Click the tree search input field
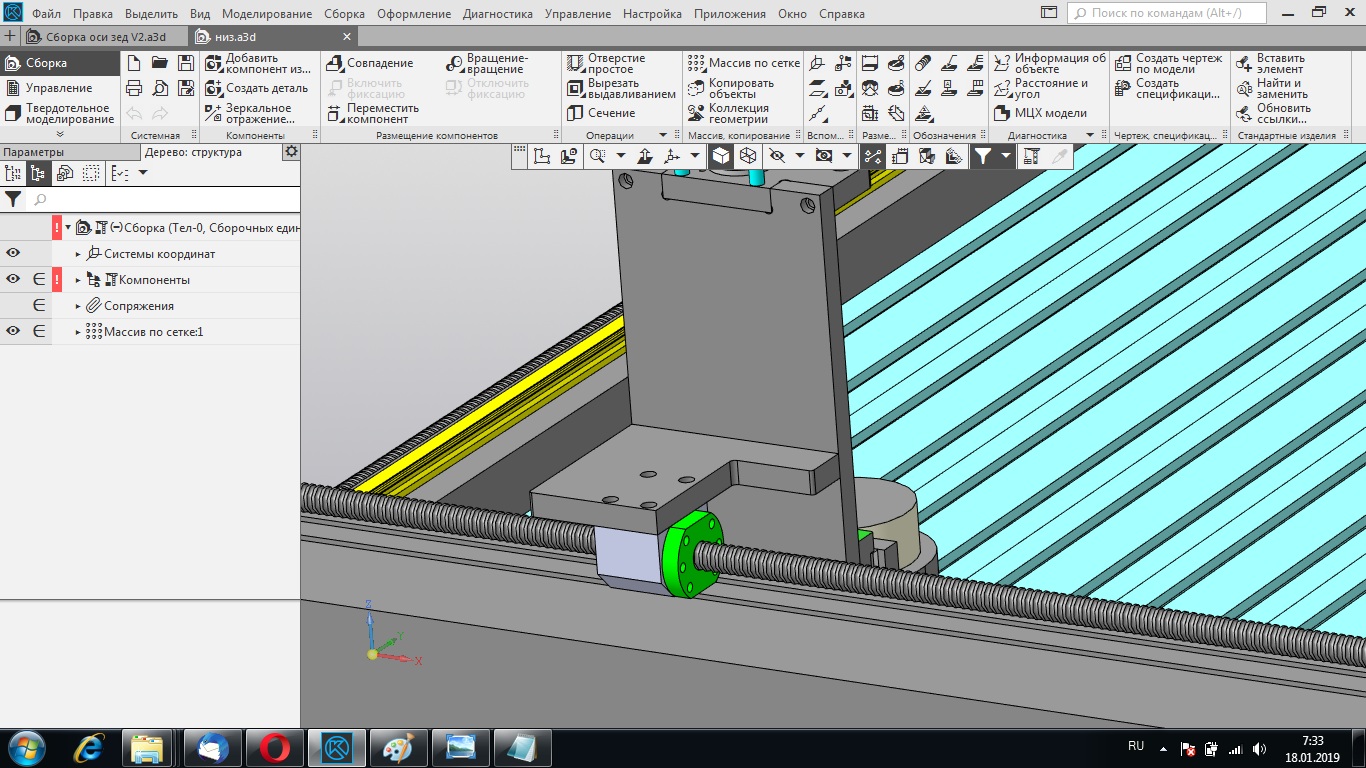The width and height of the screenshot is (1366, 768). tap(160, 200)
